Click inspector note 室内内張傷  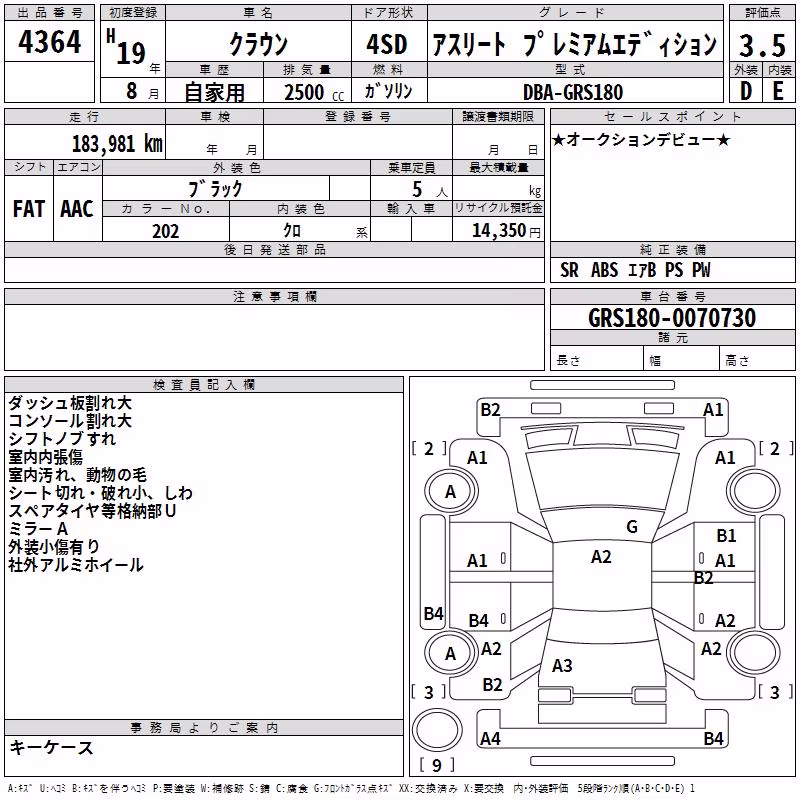click(45, 456)
